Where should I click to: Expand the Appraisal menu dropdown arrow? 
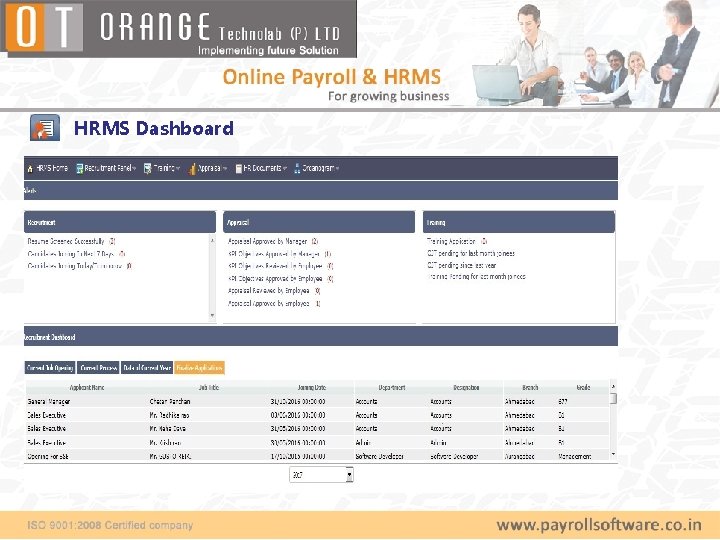[x=225, y=169]
